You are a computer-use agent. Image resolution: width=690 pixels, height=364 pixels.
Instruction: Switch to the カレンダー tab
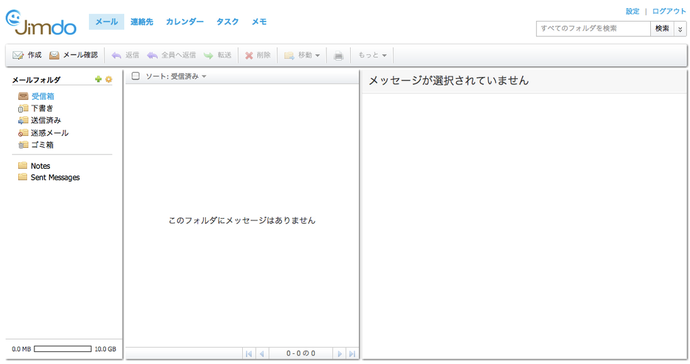(x=185, y=22)
